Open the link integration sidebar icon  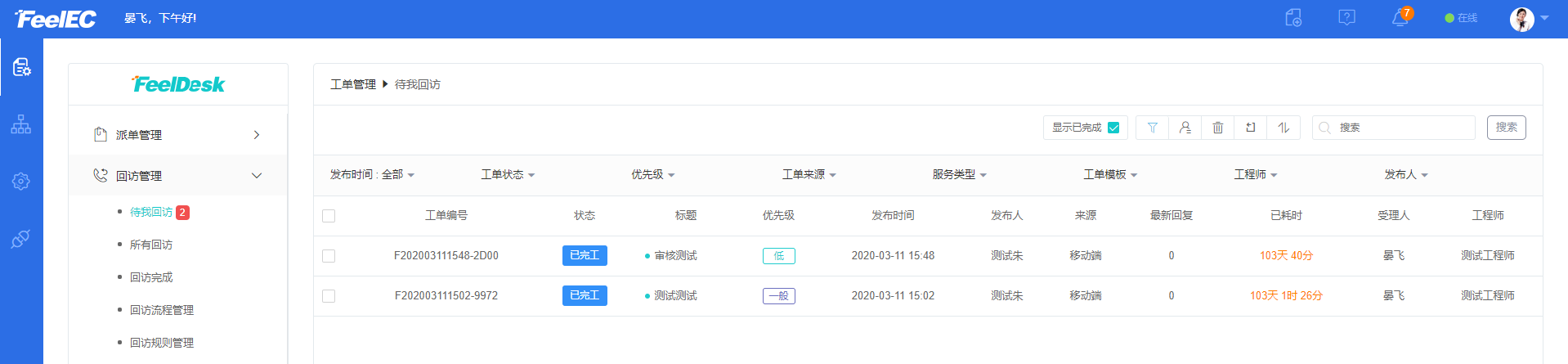click(x=21, y=239)
